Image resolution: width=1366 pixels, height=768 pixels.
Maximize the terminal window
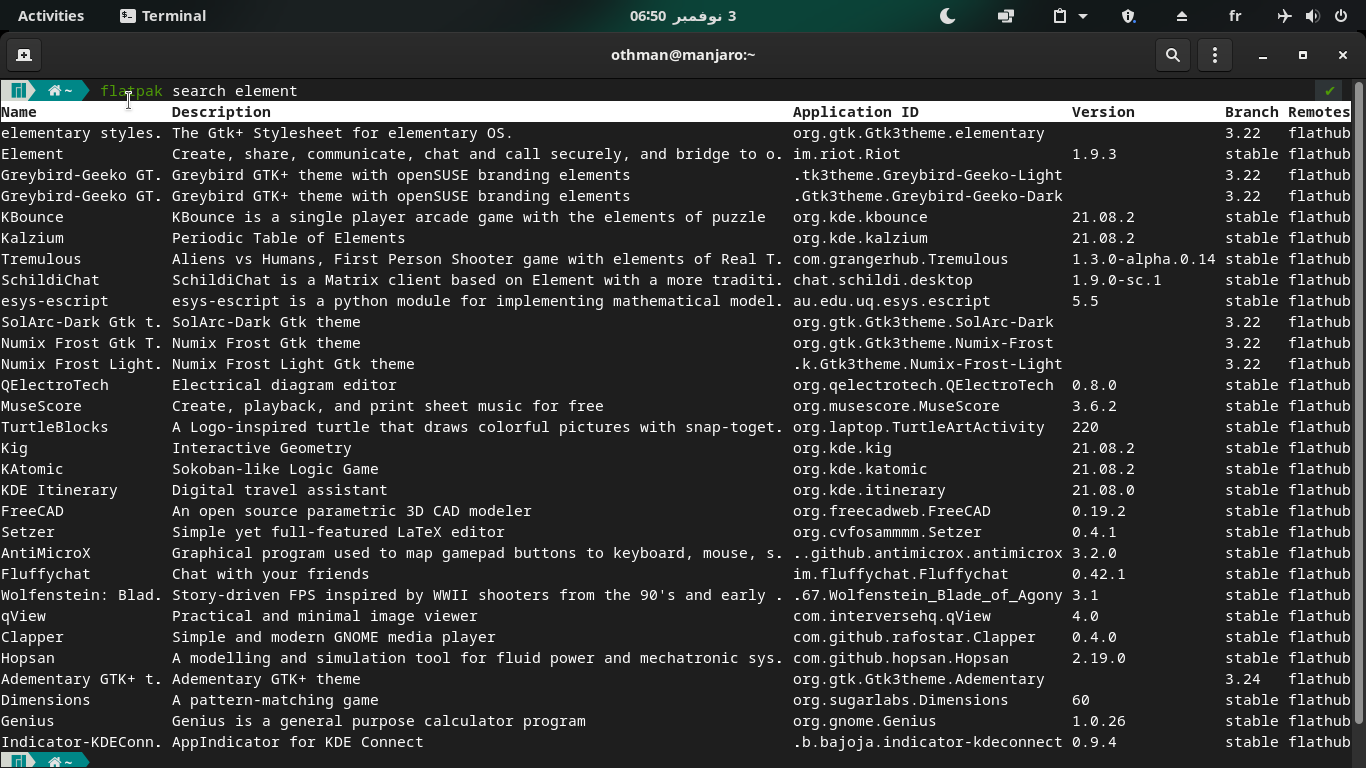pos(1303,55)
